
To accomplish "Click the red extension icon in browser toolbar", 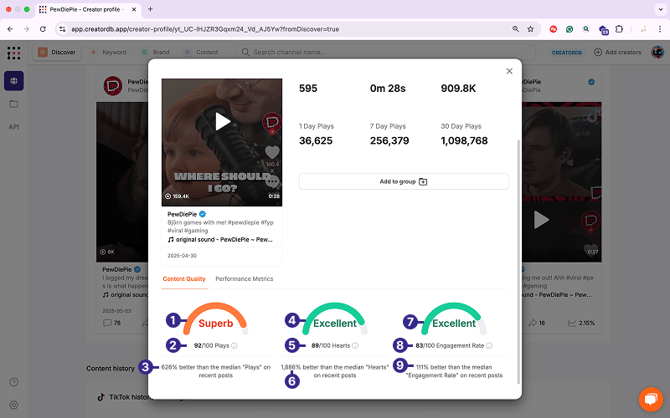I will [x=553, y=29].
